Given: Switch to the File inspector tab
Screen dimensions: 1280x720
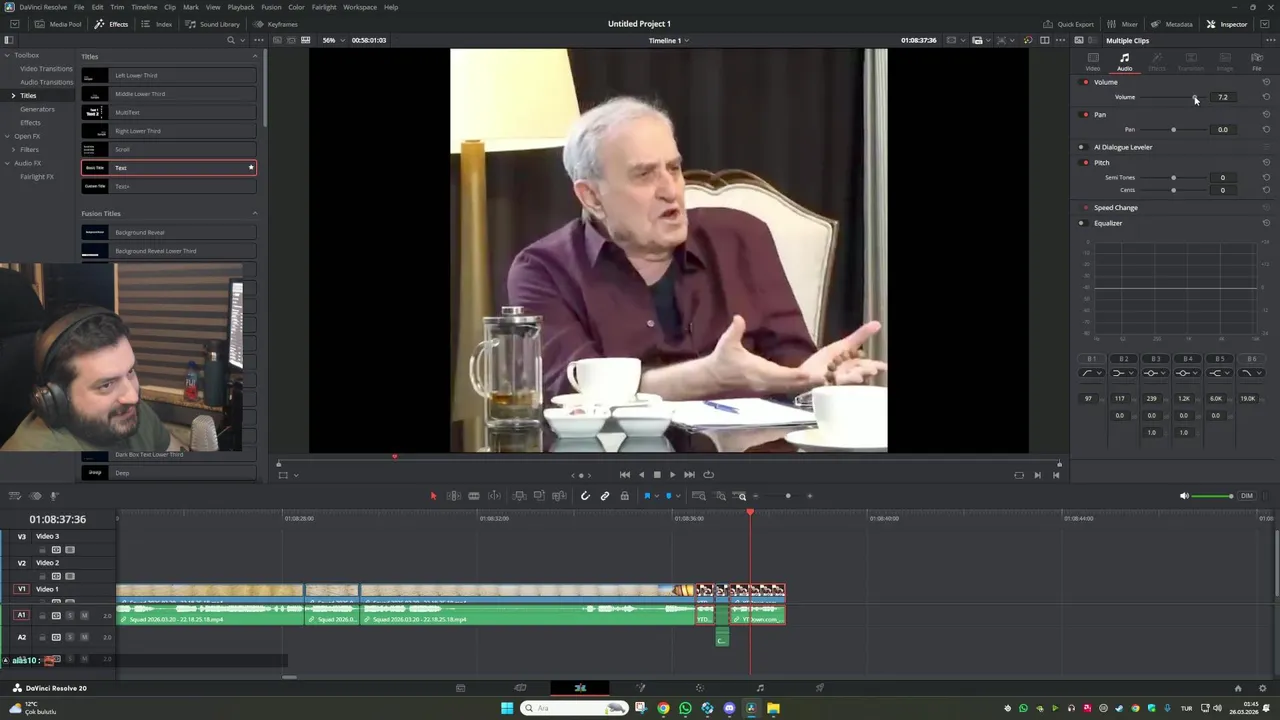Looking at the screenshot, I should pyautogui.click(x=1257, y=62).
